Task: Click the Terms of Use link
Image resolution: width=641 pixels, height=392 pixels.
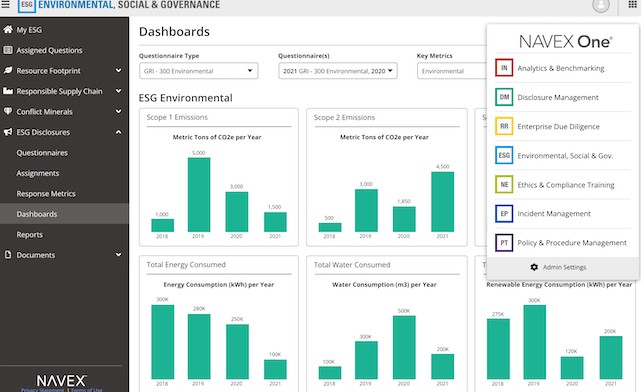Action: [86, 390]
